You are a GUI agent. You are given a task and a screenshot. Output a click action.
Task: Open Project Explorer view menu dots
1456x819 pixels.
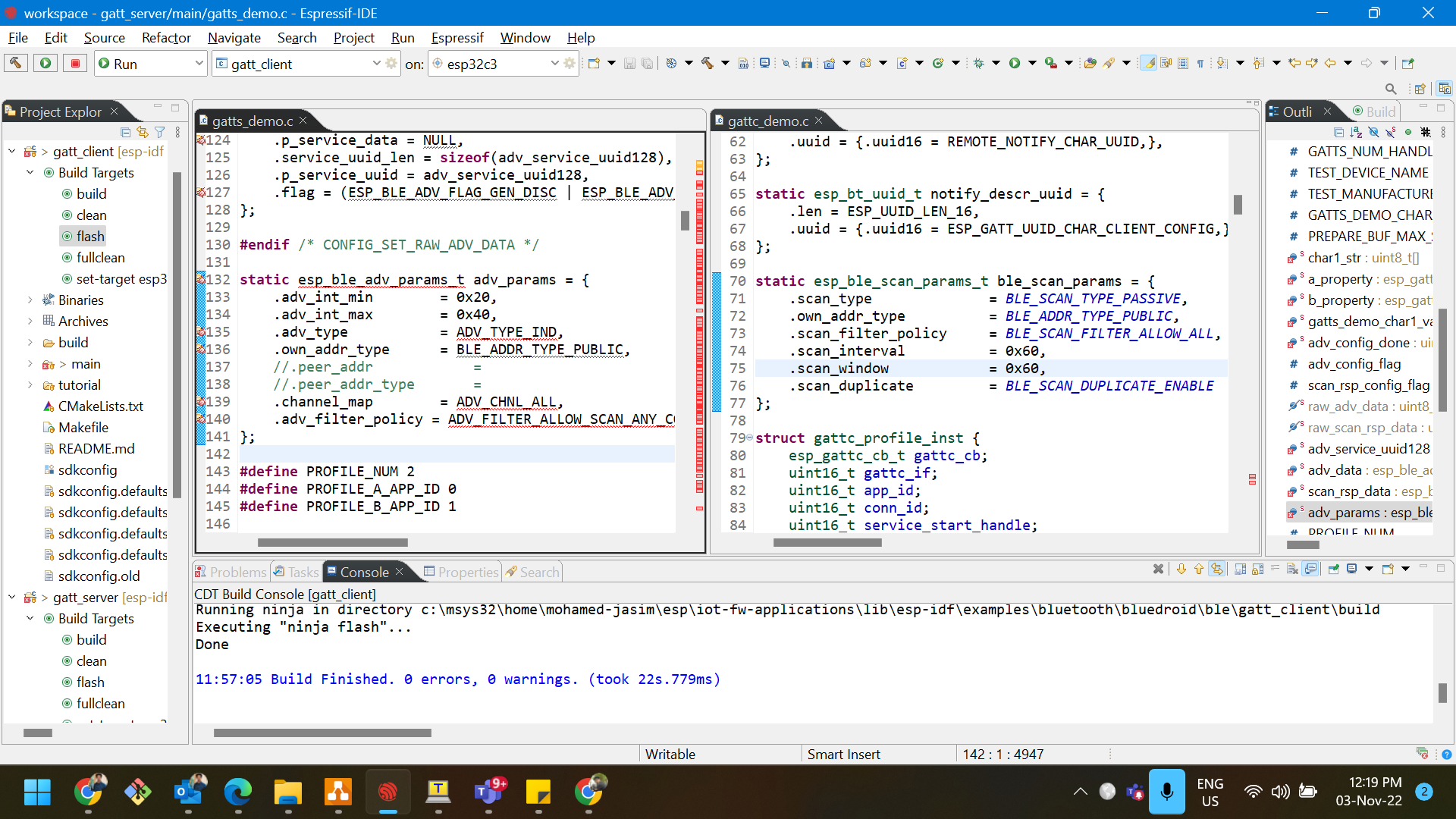[177, 132]
